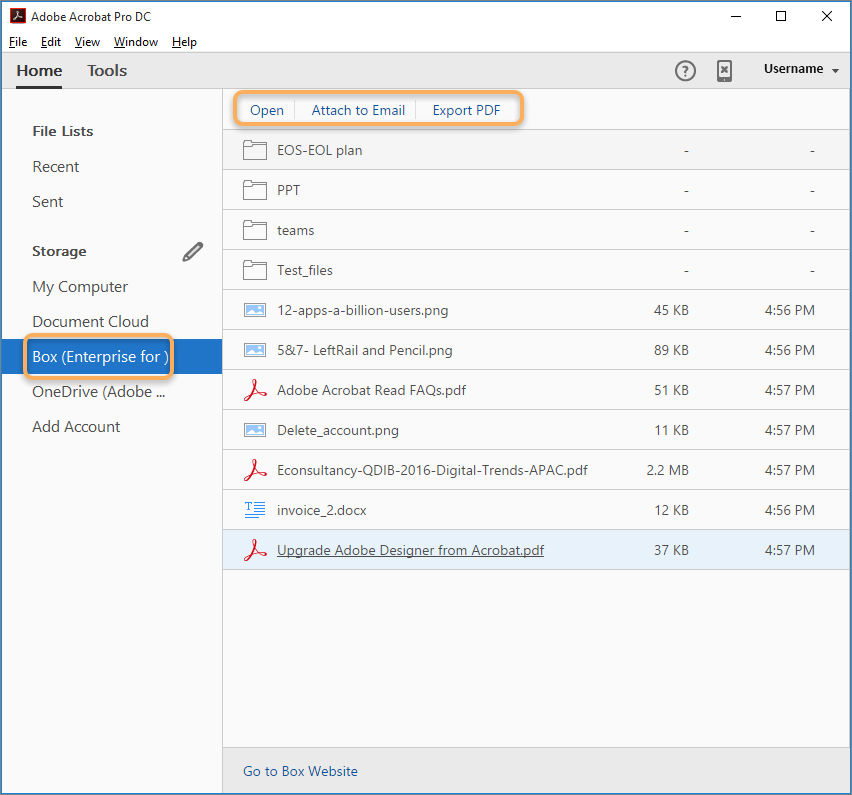Select the Upgrade Adobe Designer from Acrobat.pdf row
This screenshot has width=852, height=795.
click(x=410, y=550)
